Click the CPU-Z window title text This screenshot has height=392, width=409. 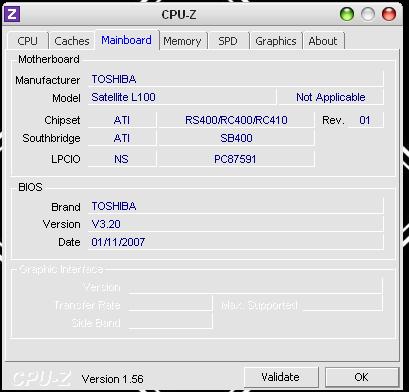pyautogui.click(x=179, y=15)
